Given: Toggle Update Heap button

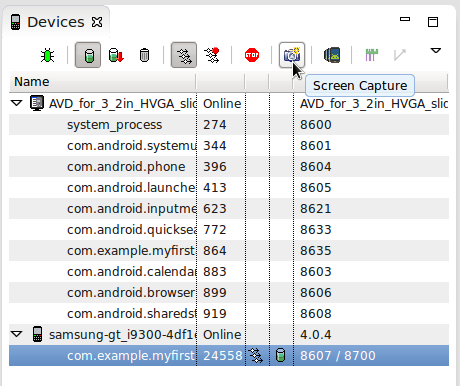Looking at the screenshot, I should (x=88, y=55).
